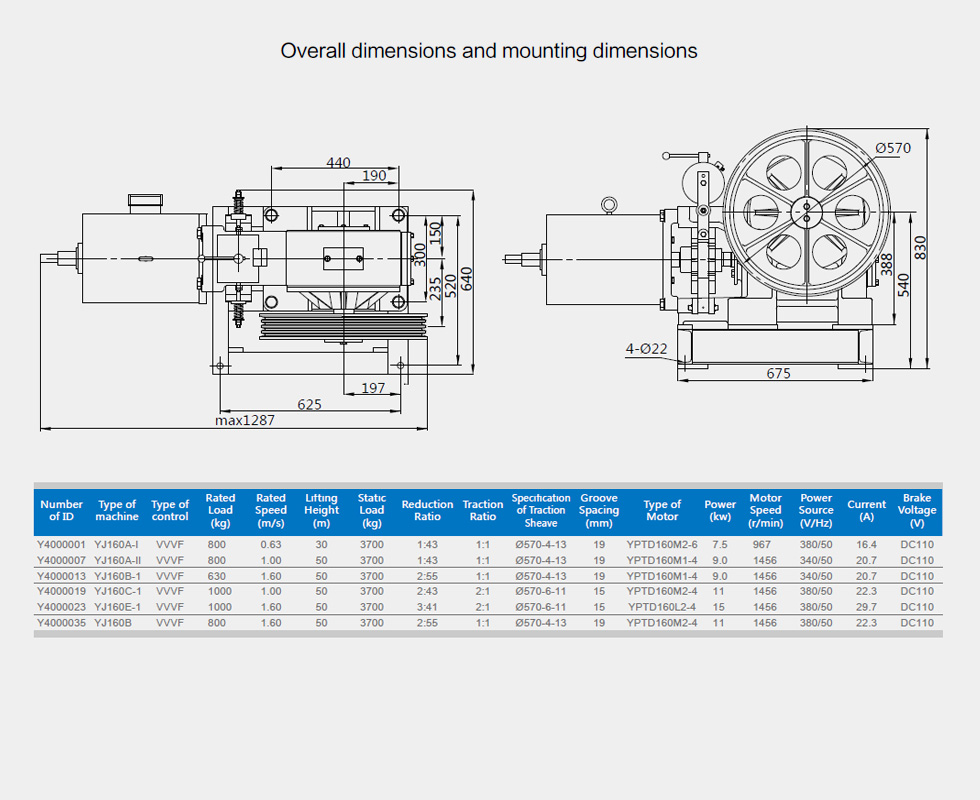This screenshot has width=980, height=800.
Task: Click the Y4000001 ID cell
Action: coord(62,544)
